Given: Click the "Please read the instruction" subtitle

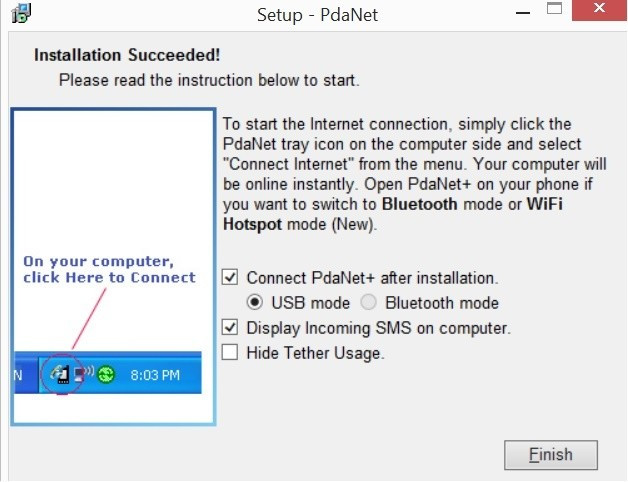Looking at the screenshot, I should tap(209, 80).
